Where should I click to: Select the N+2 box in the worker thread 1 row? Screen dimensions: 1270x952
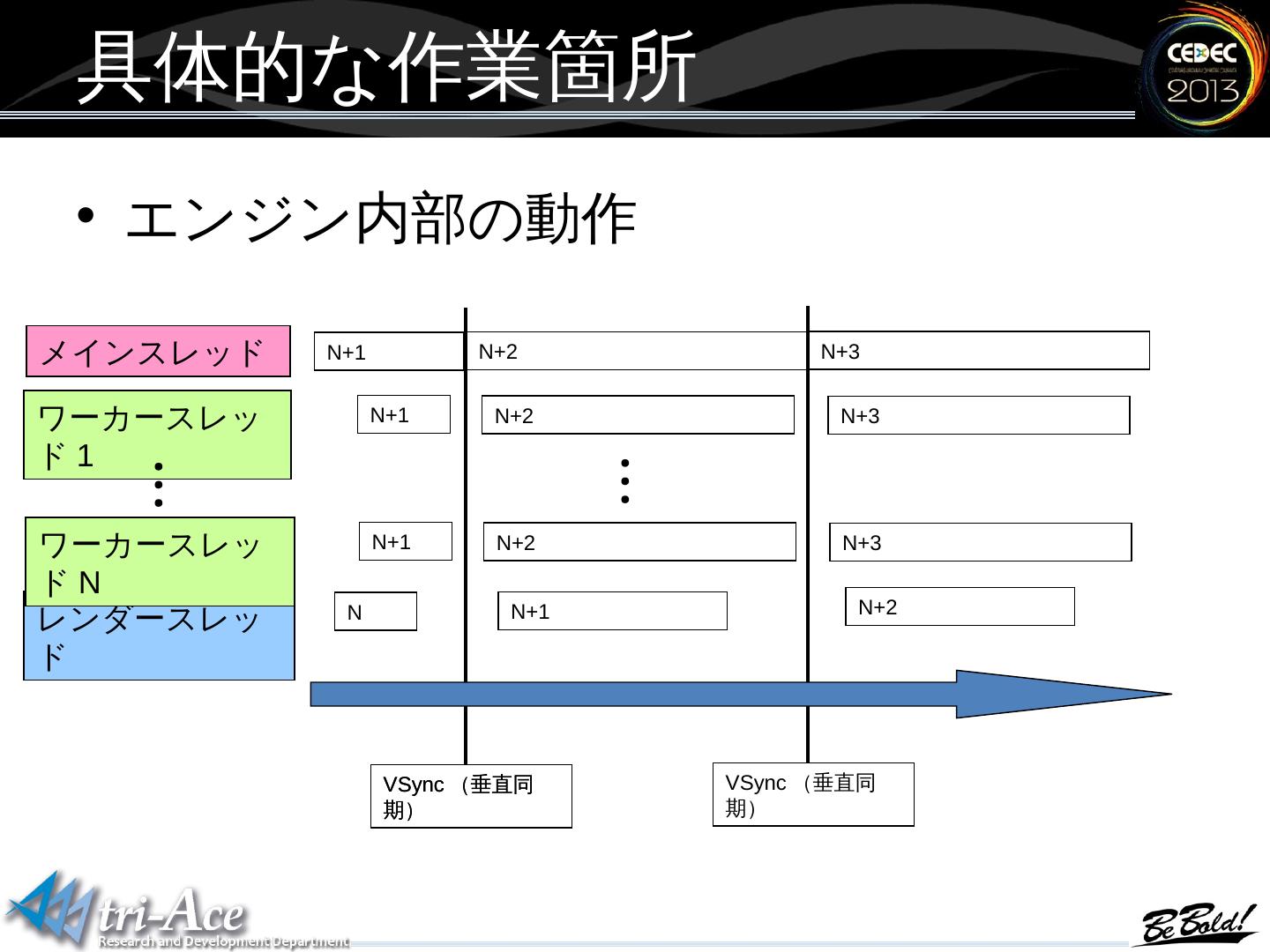[638, 415]
